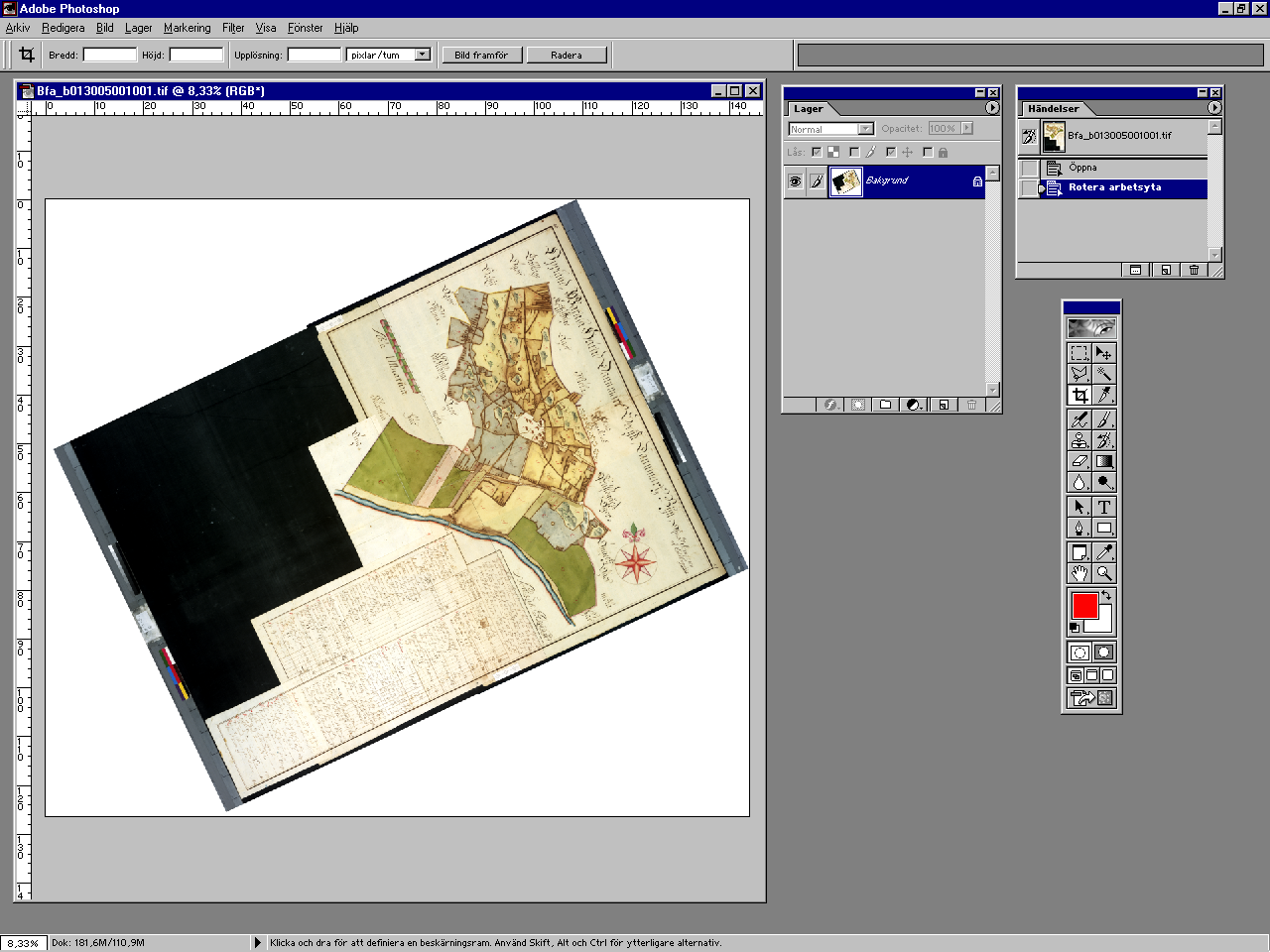Select the Zoom tool
The image size is (1270, 952).
tap(1104, 574)
